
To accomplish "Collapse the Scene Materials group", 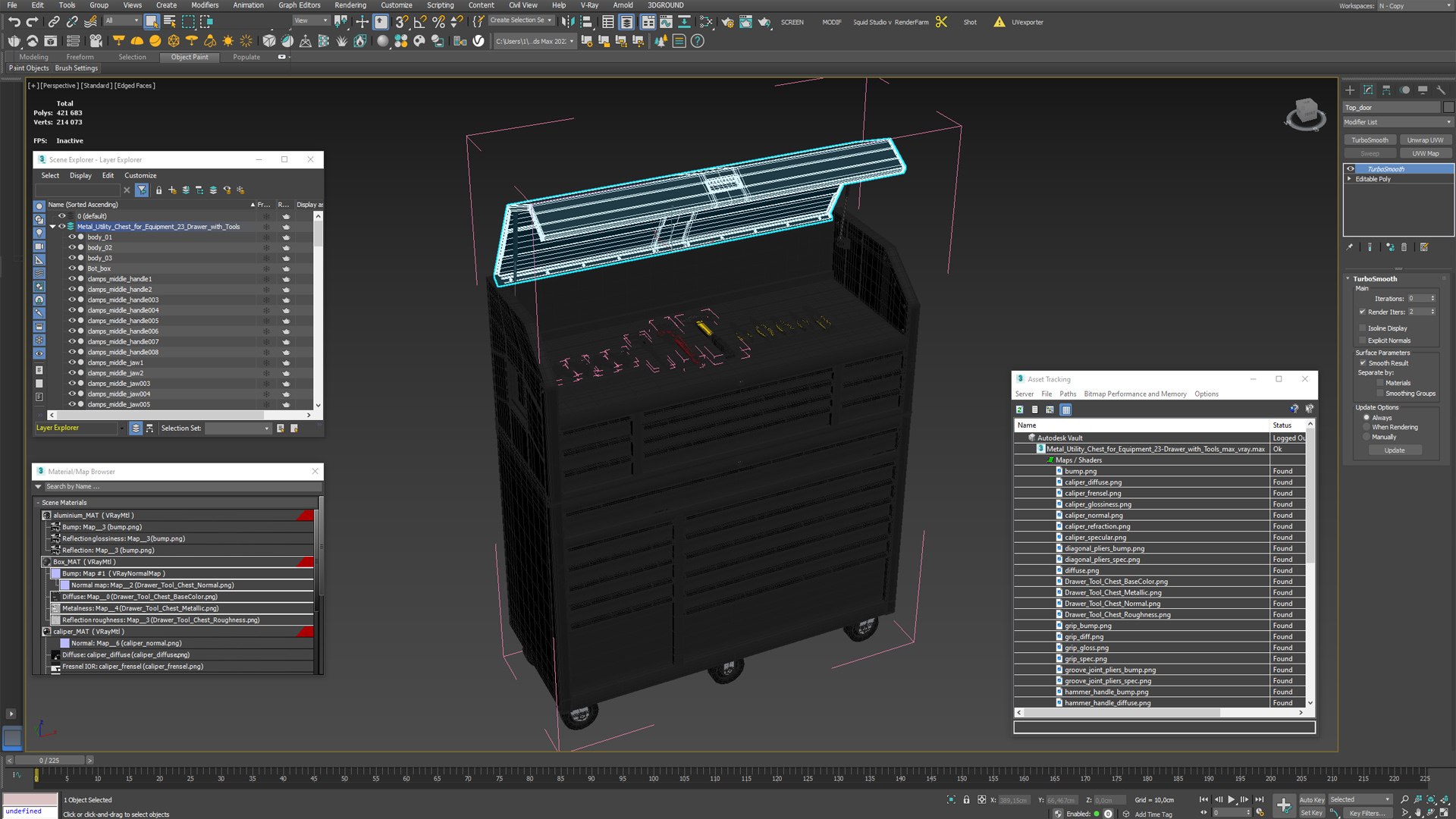I will tap(38, 503).
